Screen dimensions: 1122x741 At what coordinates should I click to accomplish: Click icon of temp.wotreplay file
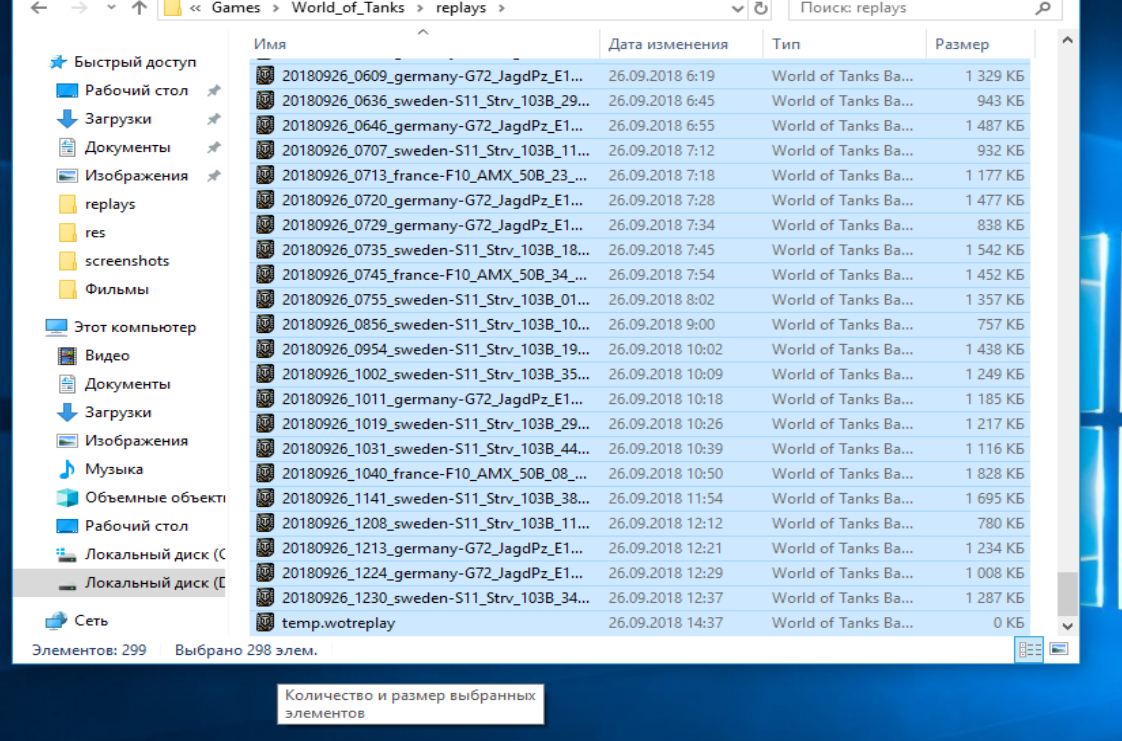pos(265,622)
